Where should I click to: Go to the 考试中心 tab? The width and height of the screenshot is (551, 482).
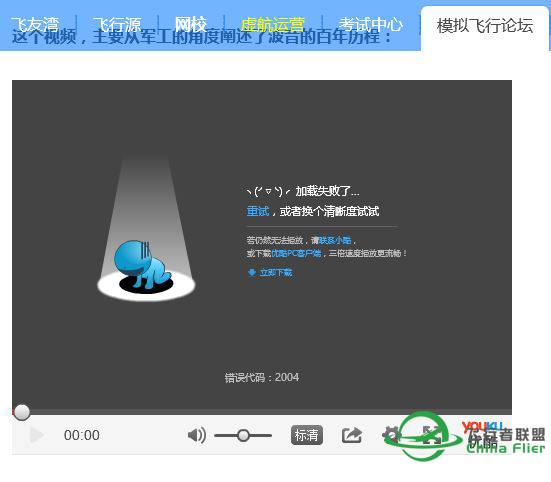point(370,25)
